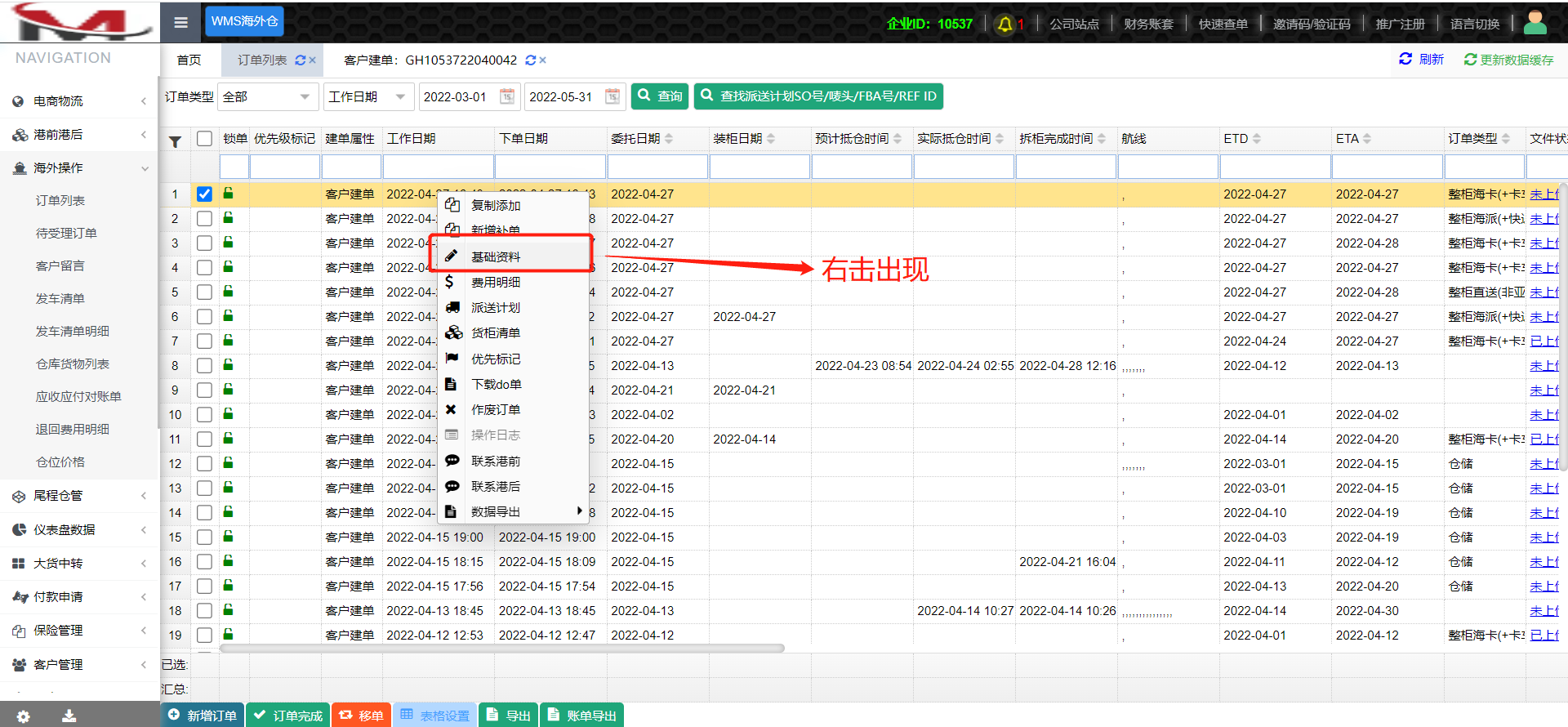Open calendar picker for start date 2022-03-01
This screenshot has height=727, width=1568.
pos(507,96)
